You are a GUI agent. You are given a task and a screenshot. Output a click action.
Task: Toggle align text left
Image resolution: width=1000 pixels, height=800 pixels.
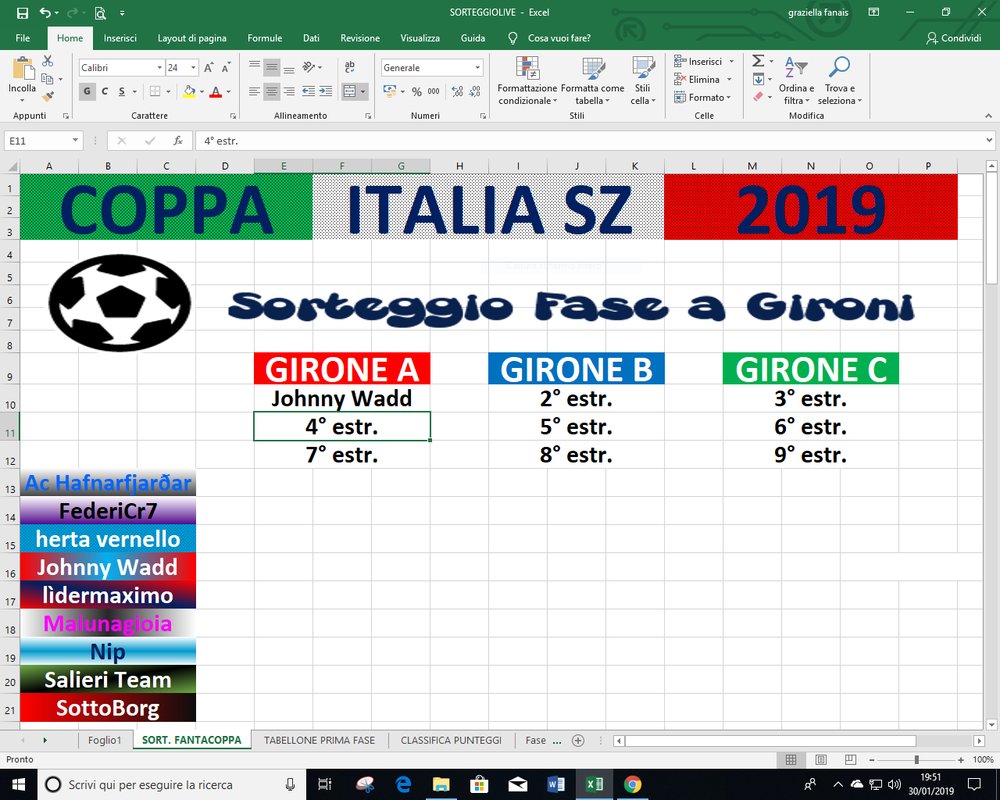click(254, 92)
